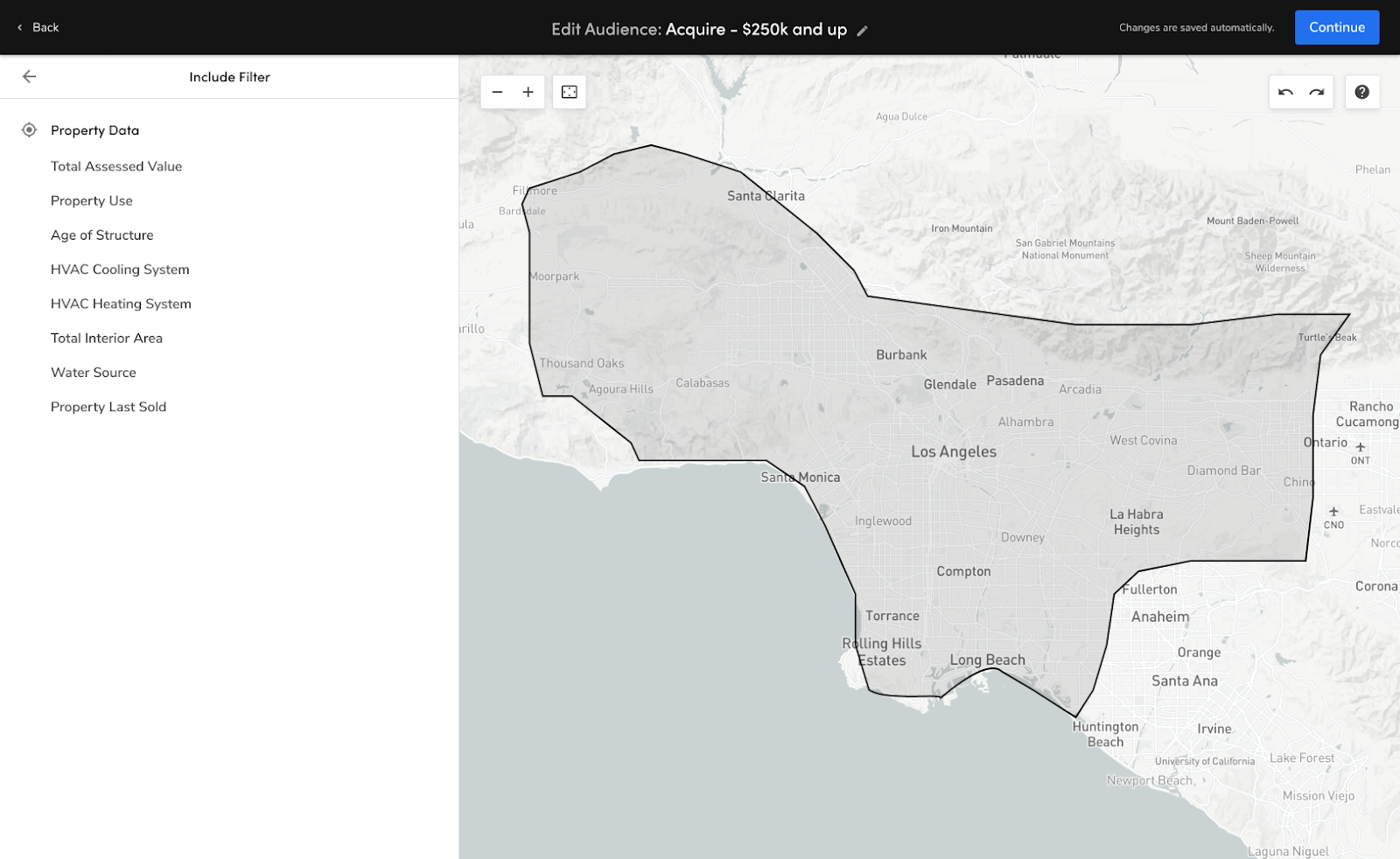
Task: Click the audience title 'Acquire – $250k and up'
Action: [x=756, y=30]
